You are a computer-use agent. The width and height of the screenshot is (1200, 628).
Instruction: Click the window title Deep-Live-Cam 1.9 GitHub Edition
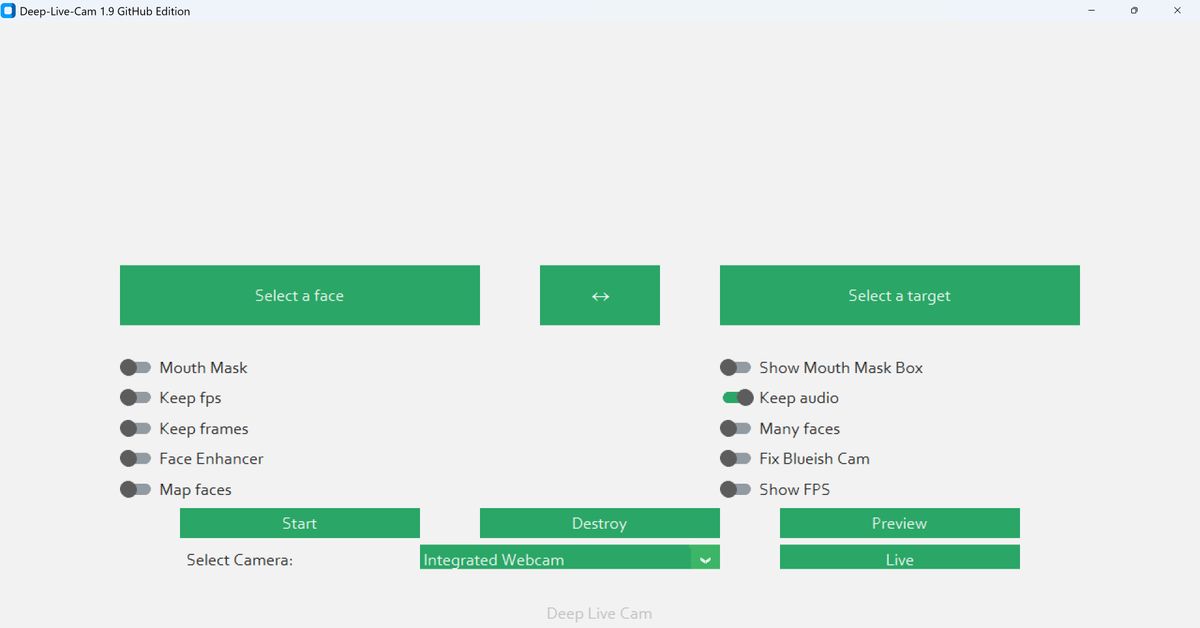click(105, 11)
